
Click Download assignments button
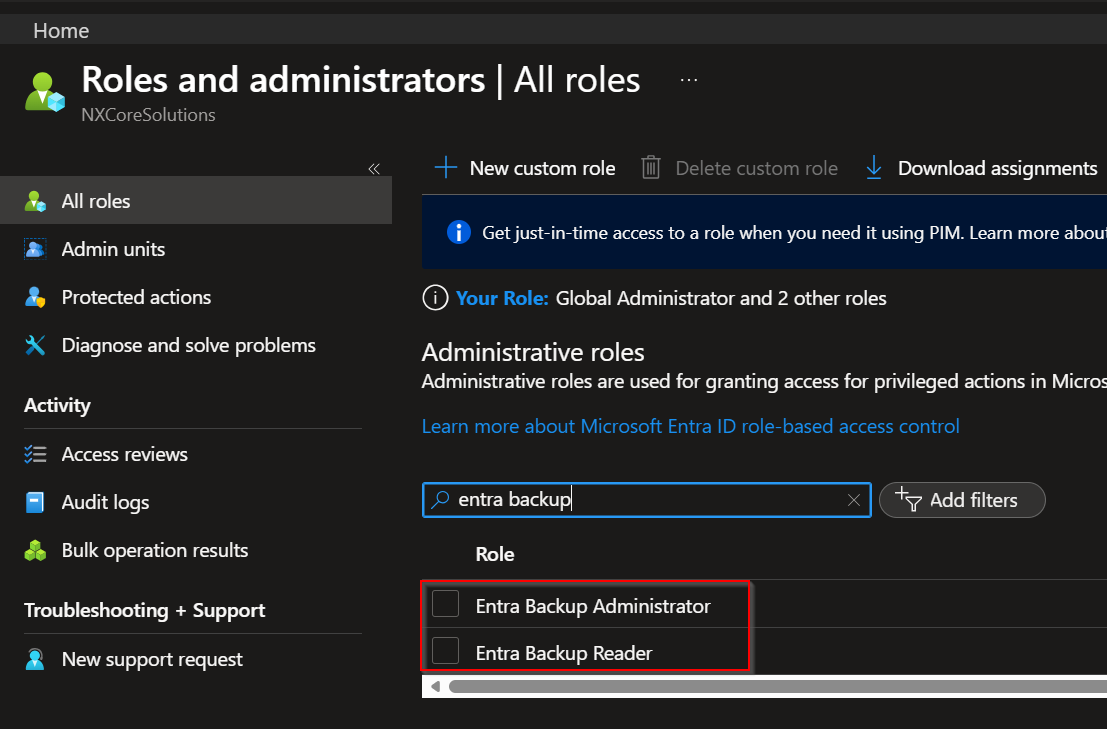point(981,168)
